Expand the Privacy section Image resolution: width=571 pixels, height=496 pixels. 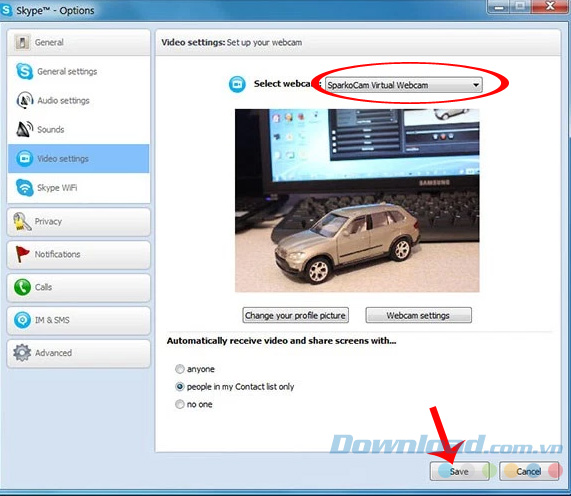(78, 222)
